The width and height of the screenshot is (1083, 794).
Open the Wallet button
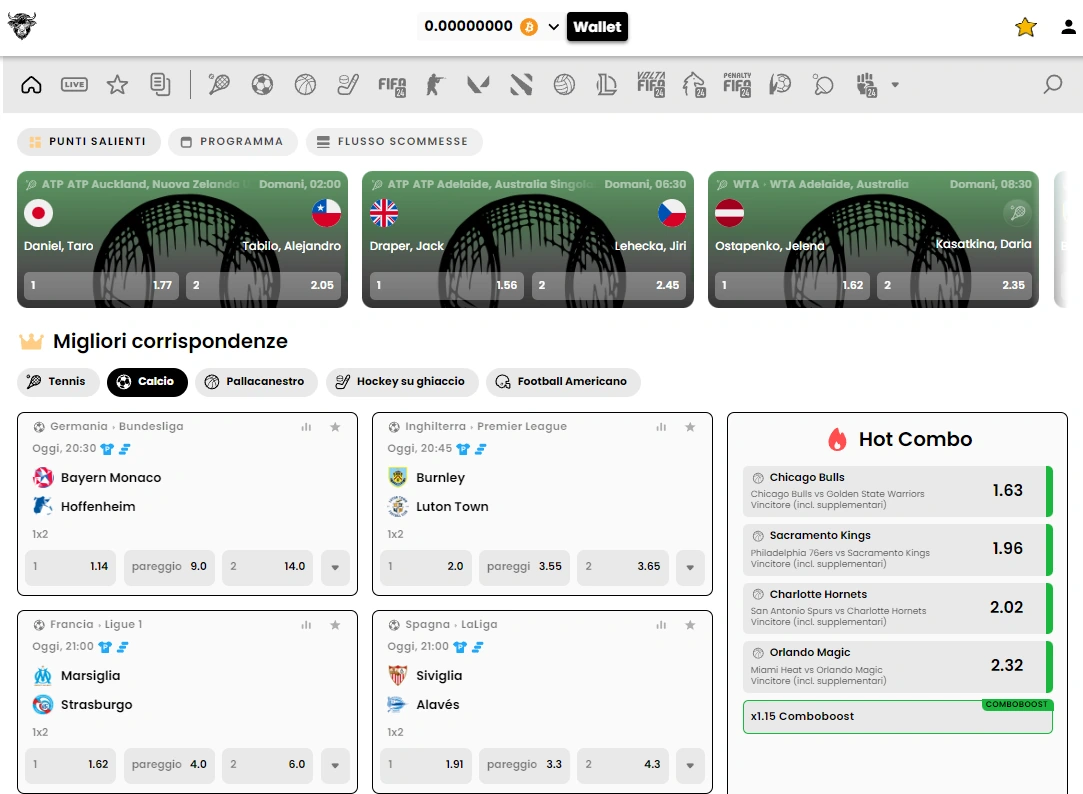coord(597,27)
